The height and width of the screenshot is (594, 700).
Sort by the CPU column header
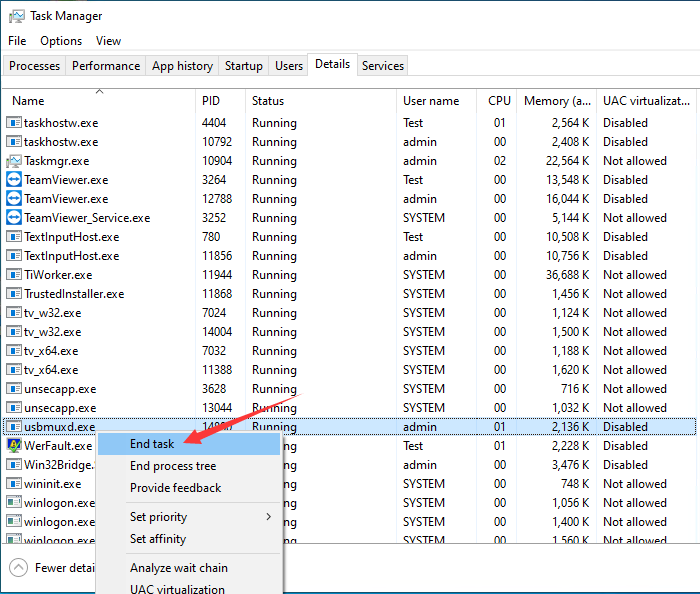(497, 100)
